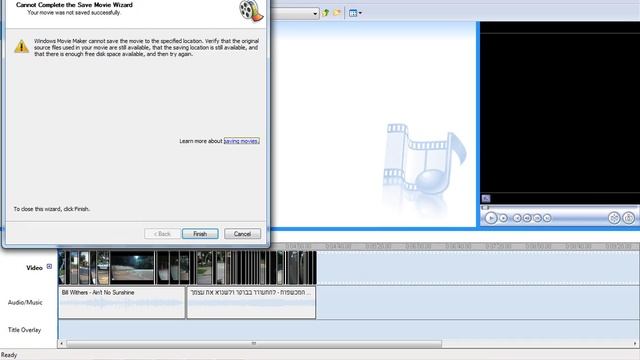
Task: Stop playback in the preview monitor
Action: [504, 218]
